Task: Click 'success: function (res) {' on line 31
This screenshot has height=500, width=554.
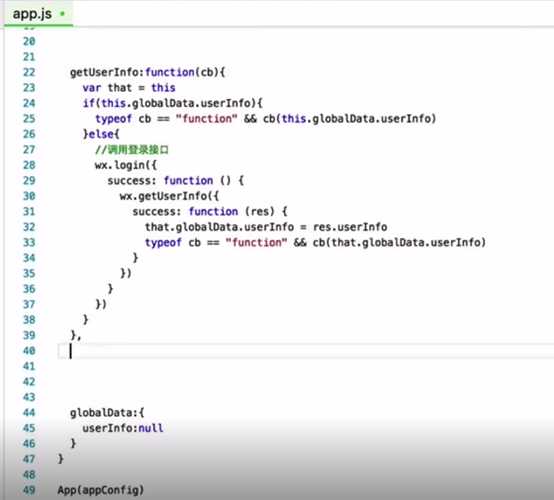Action: (x=210, y=211)
